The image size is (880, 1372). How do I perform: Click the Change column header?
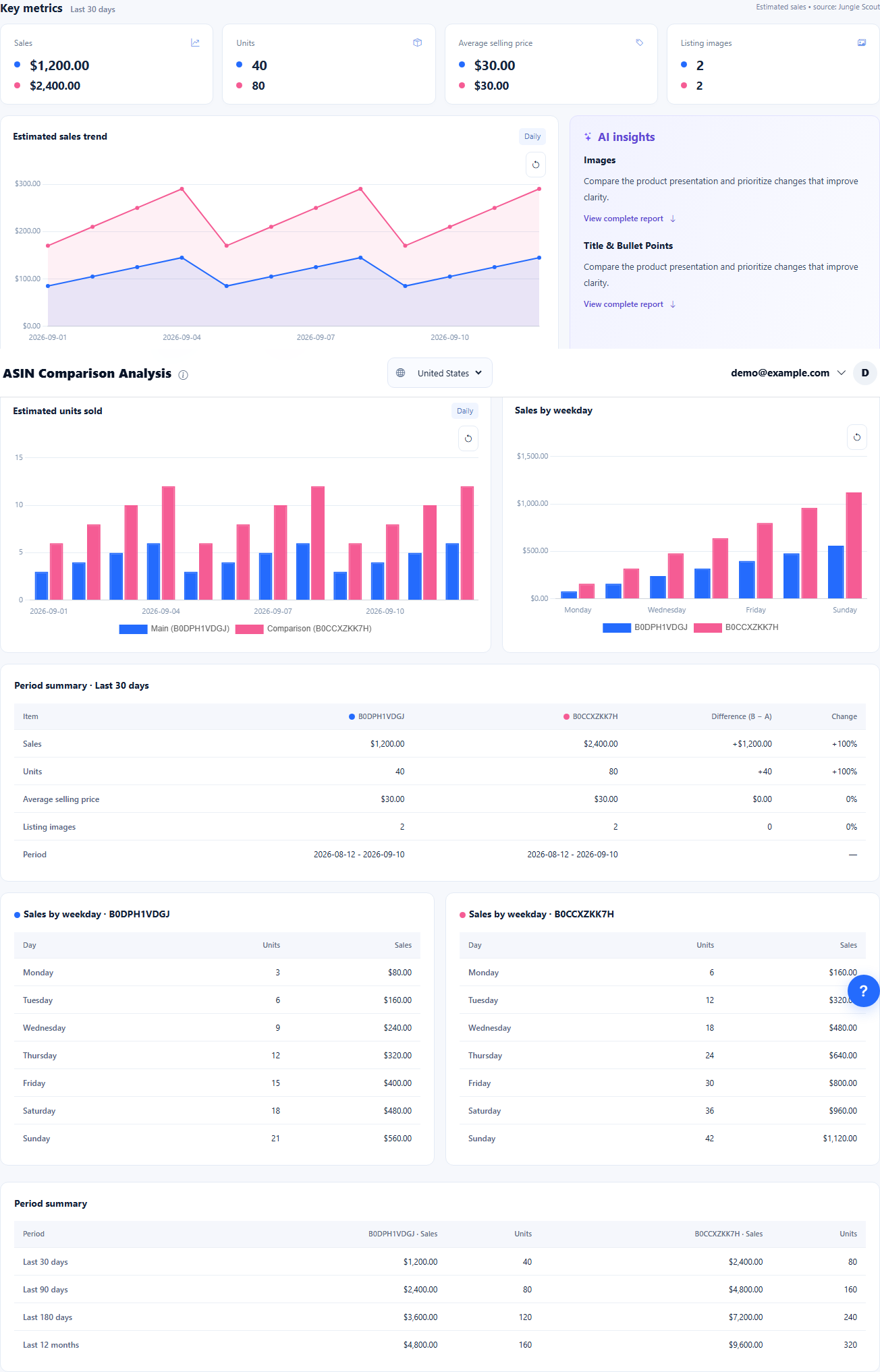844,716
